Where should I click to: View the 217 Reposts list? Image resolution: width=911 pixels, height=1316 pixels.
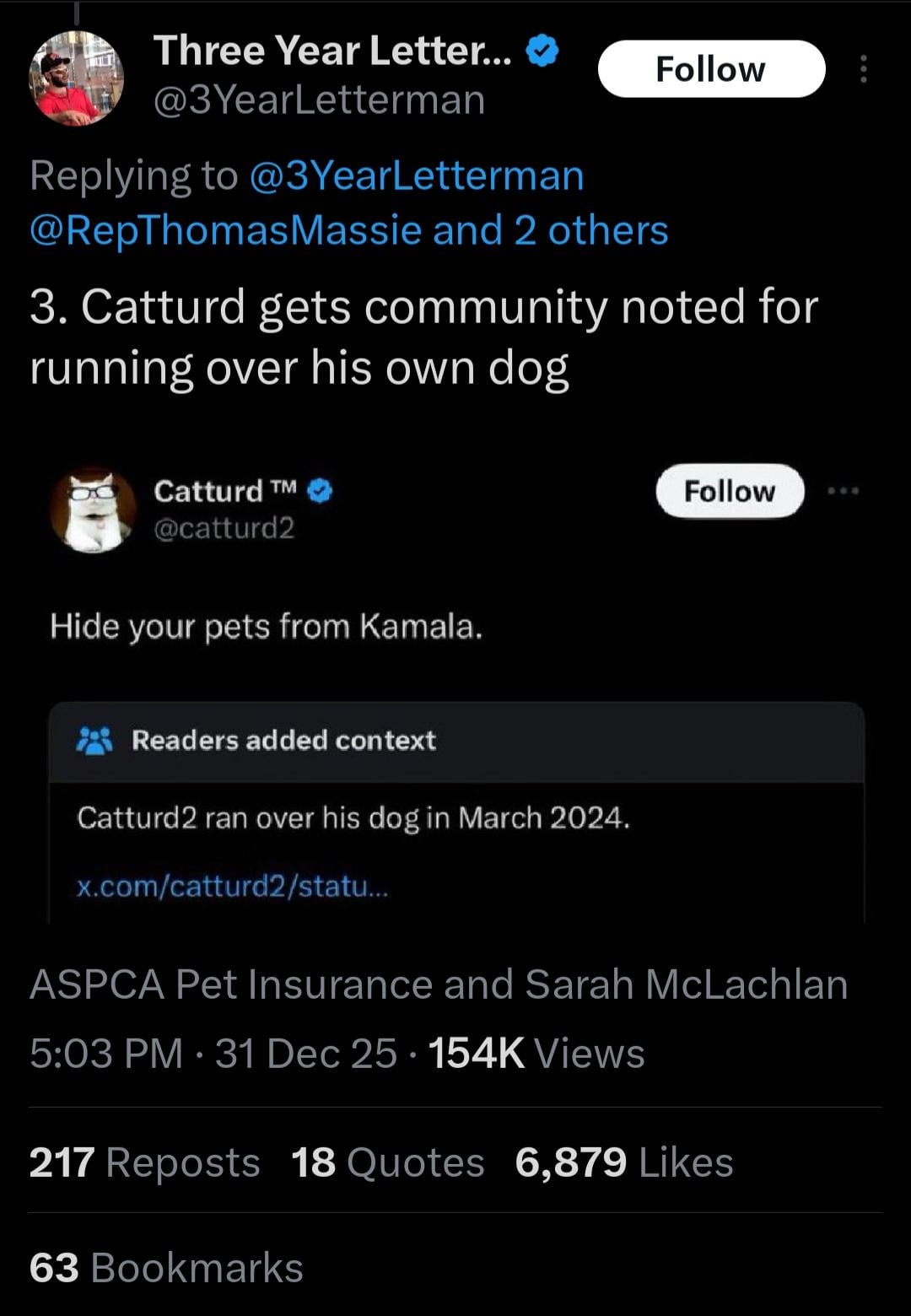point(144,1162)
